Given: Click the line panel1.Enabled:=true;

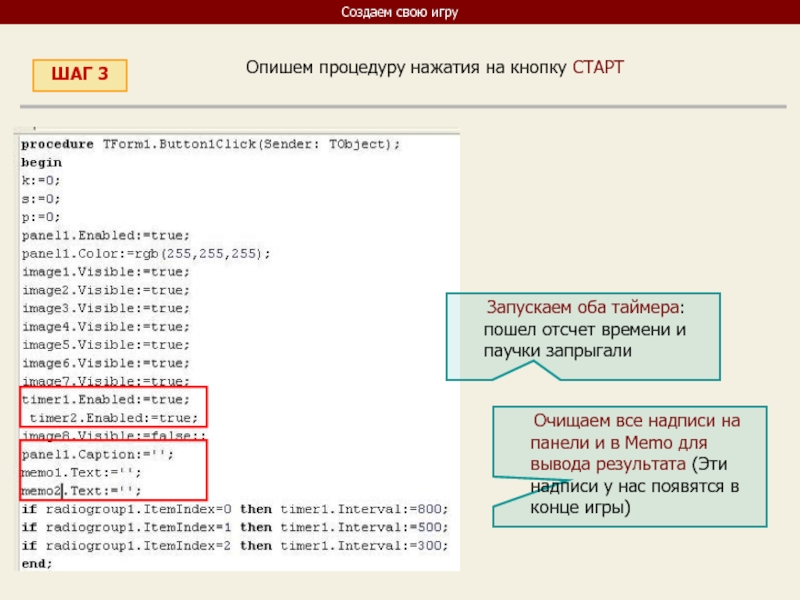Looking at the screenshot, I should point(106,236).
